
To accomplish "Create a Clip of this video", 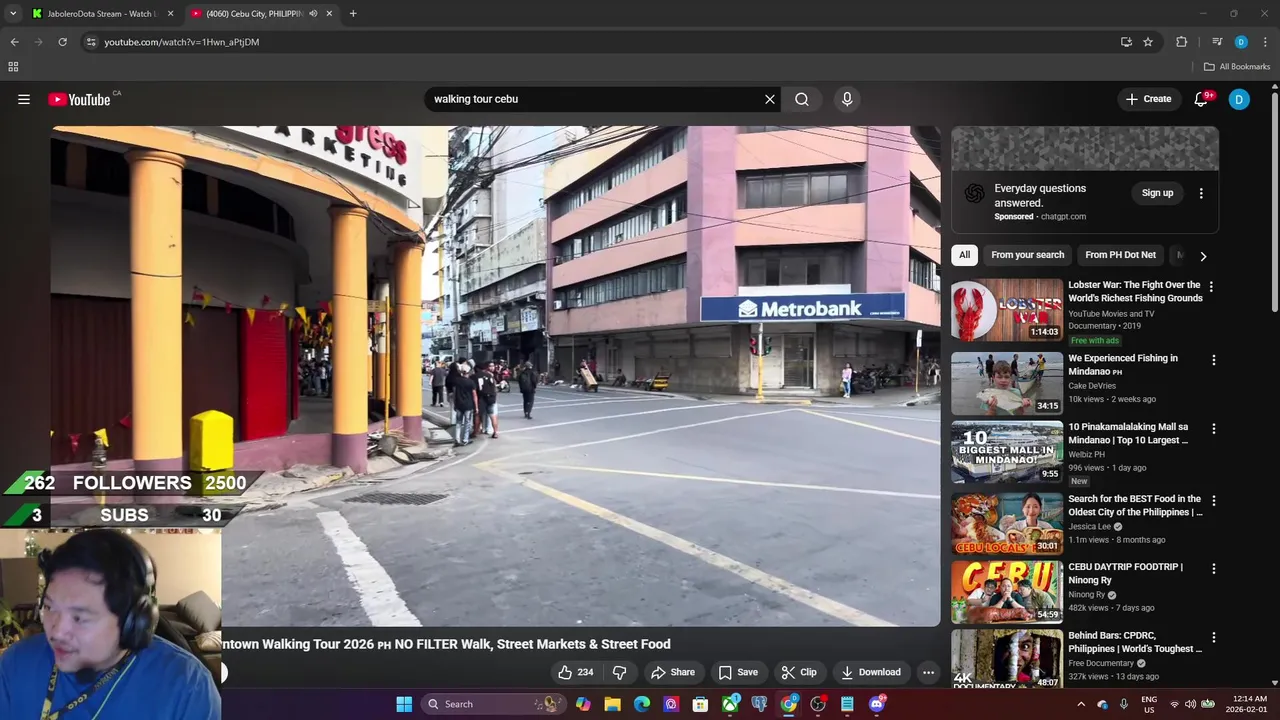I will (x=799, y=672).
